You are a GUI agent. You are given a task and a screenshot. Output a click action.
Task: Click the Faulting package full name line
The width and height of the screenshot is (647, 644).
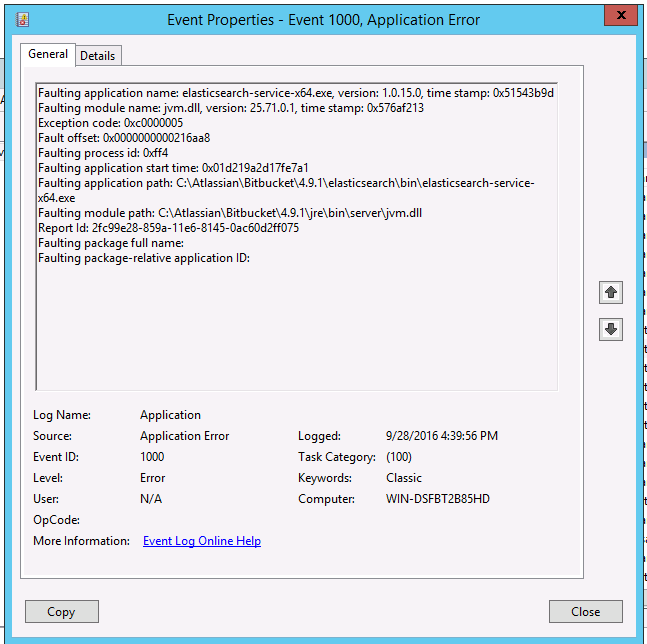tap(111, 243)
